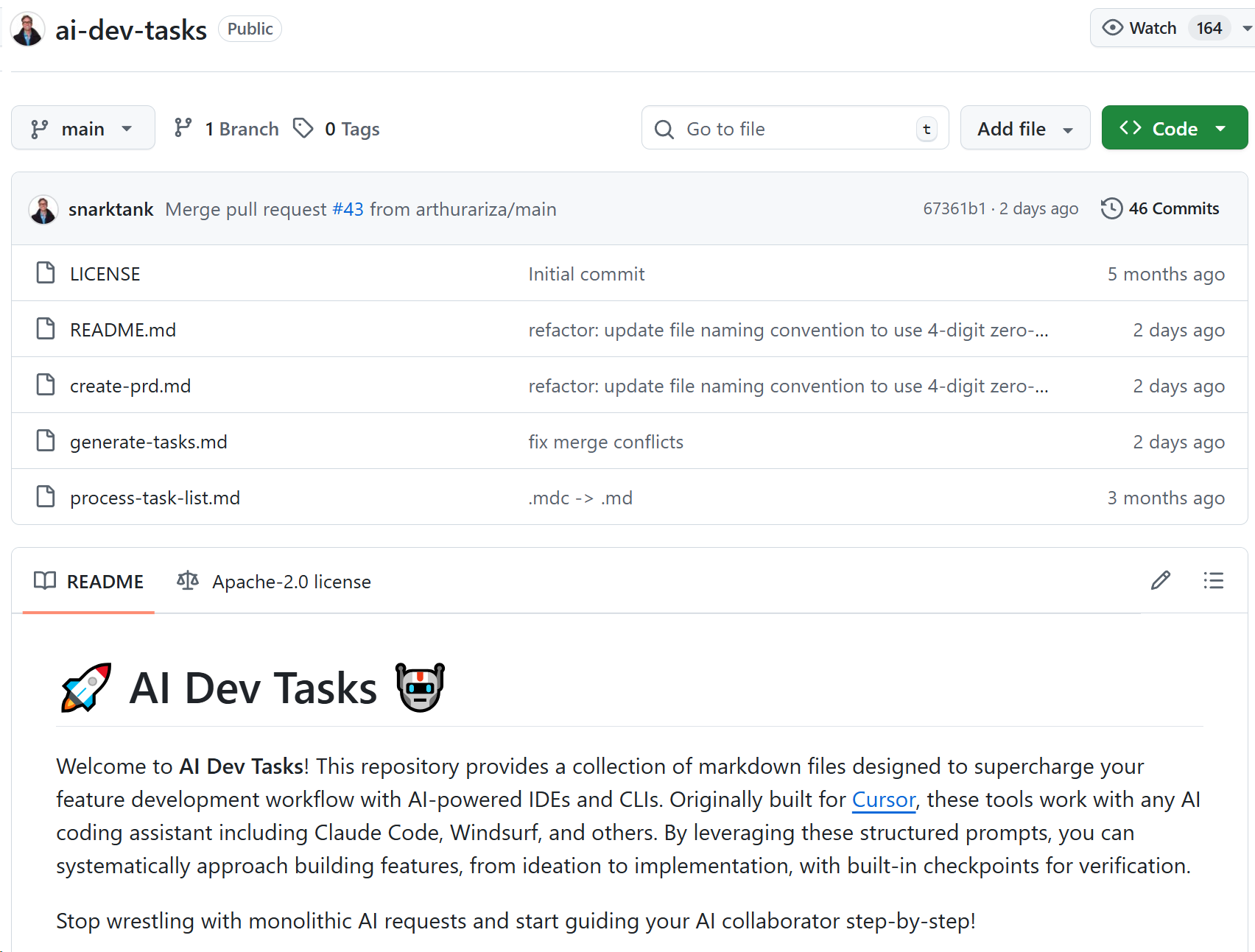1255x952 pixels.
Task: Click the snarktank avatar in commit row
Action: [43, 210]
